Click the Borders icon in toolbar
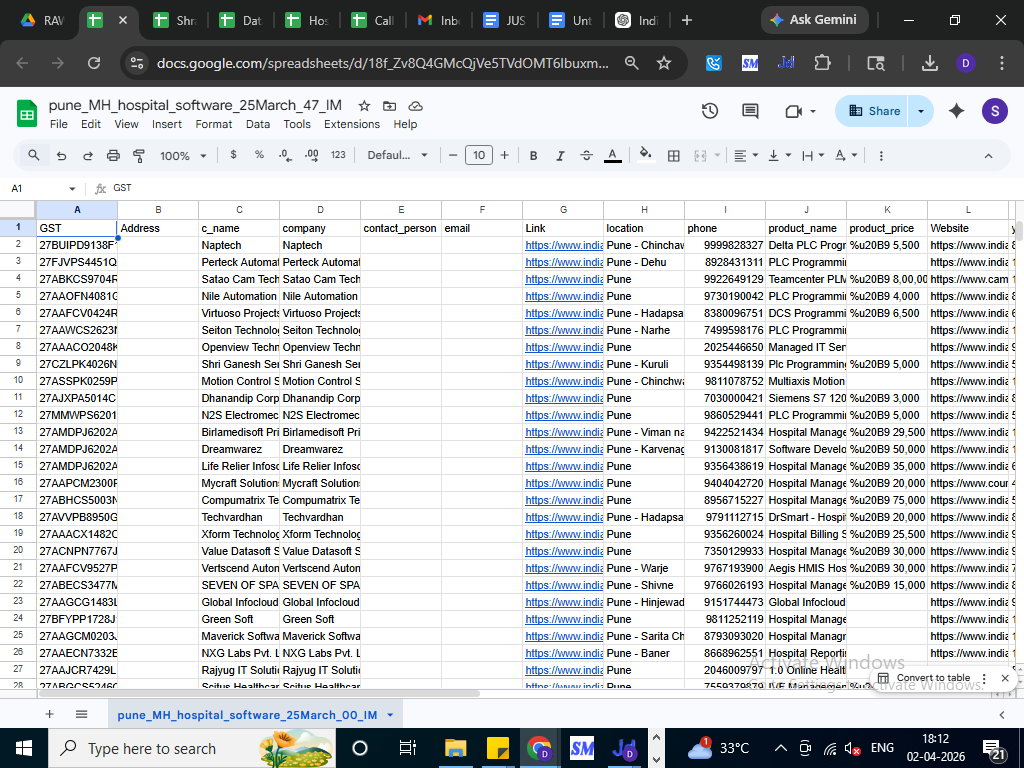The image size is (1024, 768). tap(674, 156)
